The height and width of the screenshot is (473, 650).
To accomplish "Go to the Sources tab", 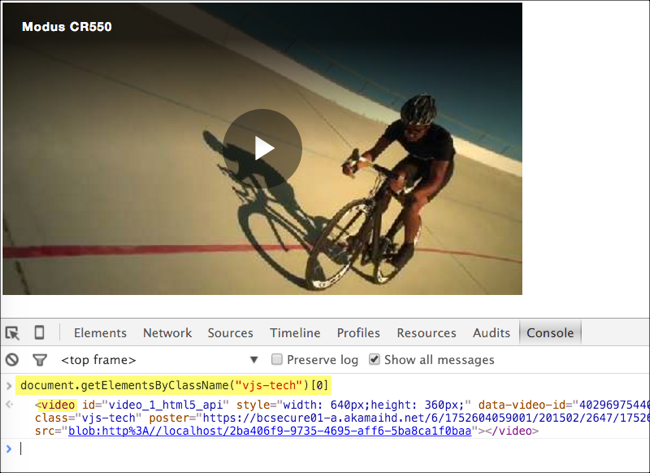I will click(x=230, y=333).
